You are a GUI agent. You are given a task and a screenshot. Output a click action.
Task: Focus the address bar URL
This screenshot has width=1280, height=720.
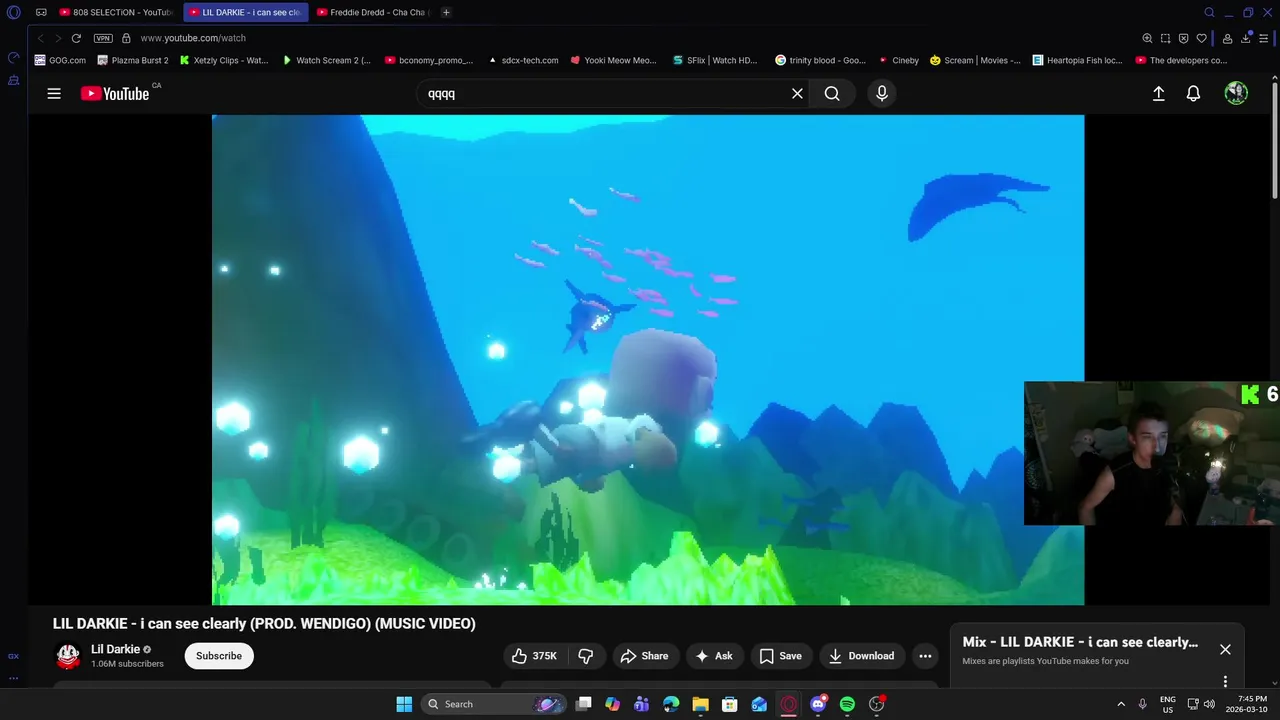[193, 38]
